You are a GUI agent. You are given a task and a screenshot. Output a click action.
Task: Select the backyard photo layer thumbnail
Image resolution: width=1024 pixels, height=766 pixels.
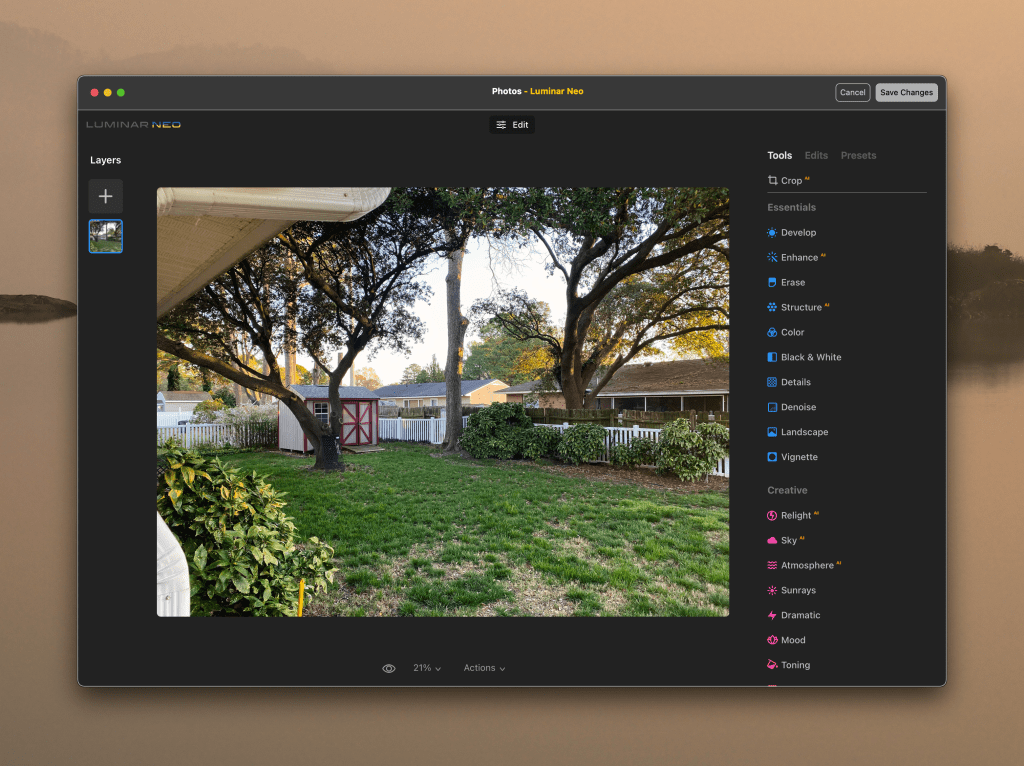tap(106, 237)
